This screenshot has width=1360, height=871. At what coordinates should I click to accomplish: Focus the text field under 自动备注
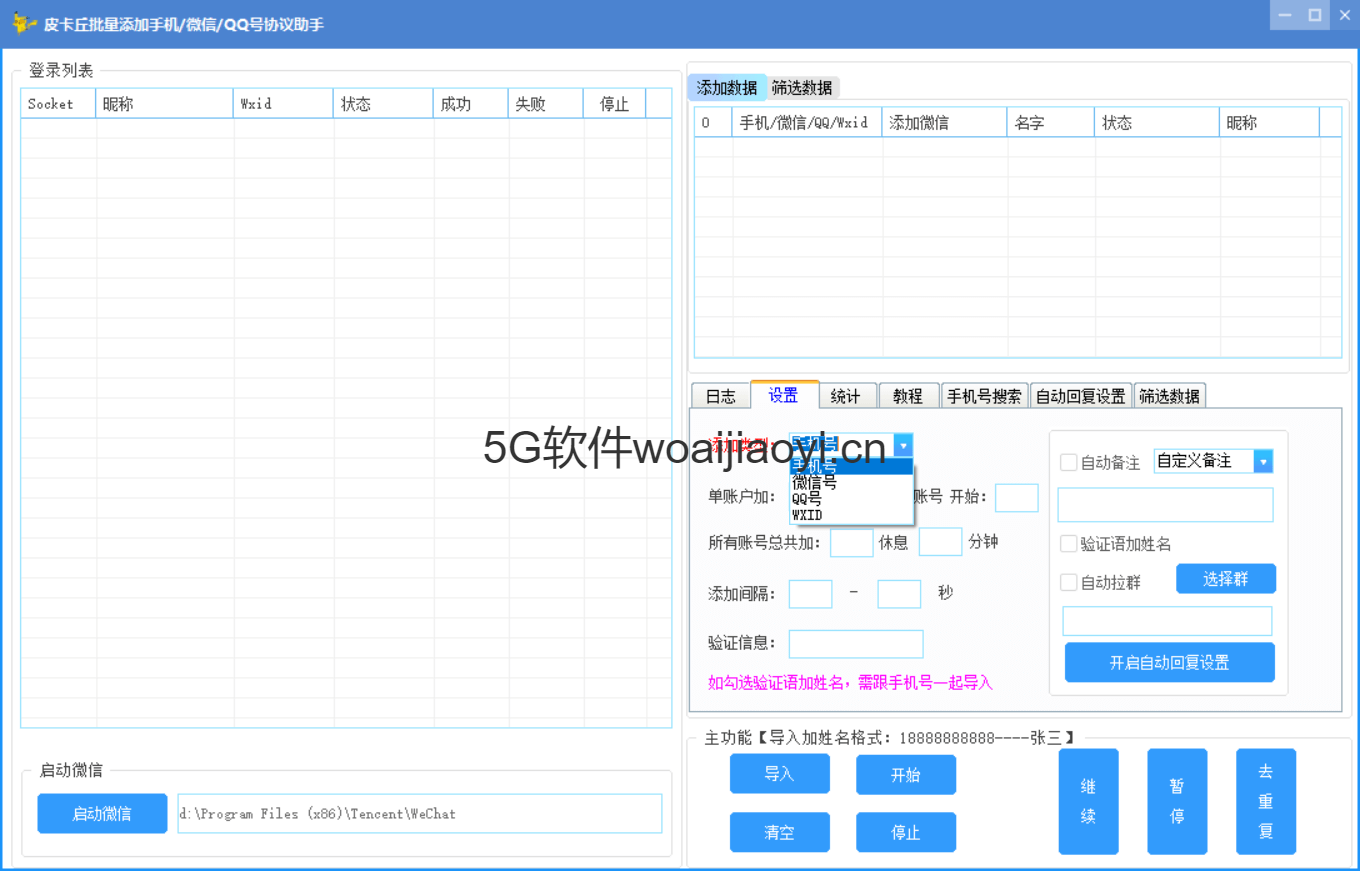tap(1166, 505)
